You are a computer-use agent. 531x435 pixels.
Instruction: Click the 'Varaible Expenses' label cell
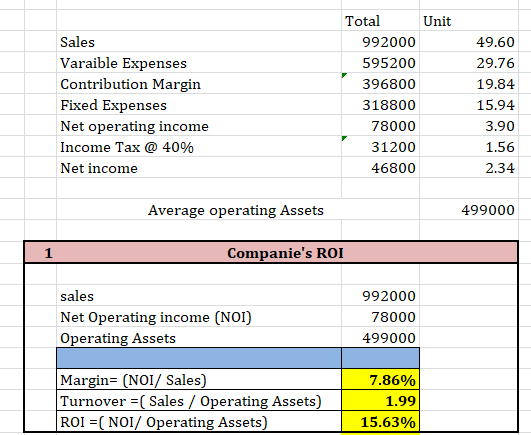tap(199, 63)
